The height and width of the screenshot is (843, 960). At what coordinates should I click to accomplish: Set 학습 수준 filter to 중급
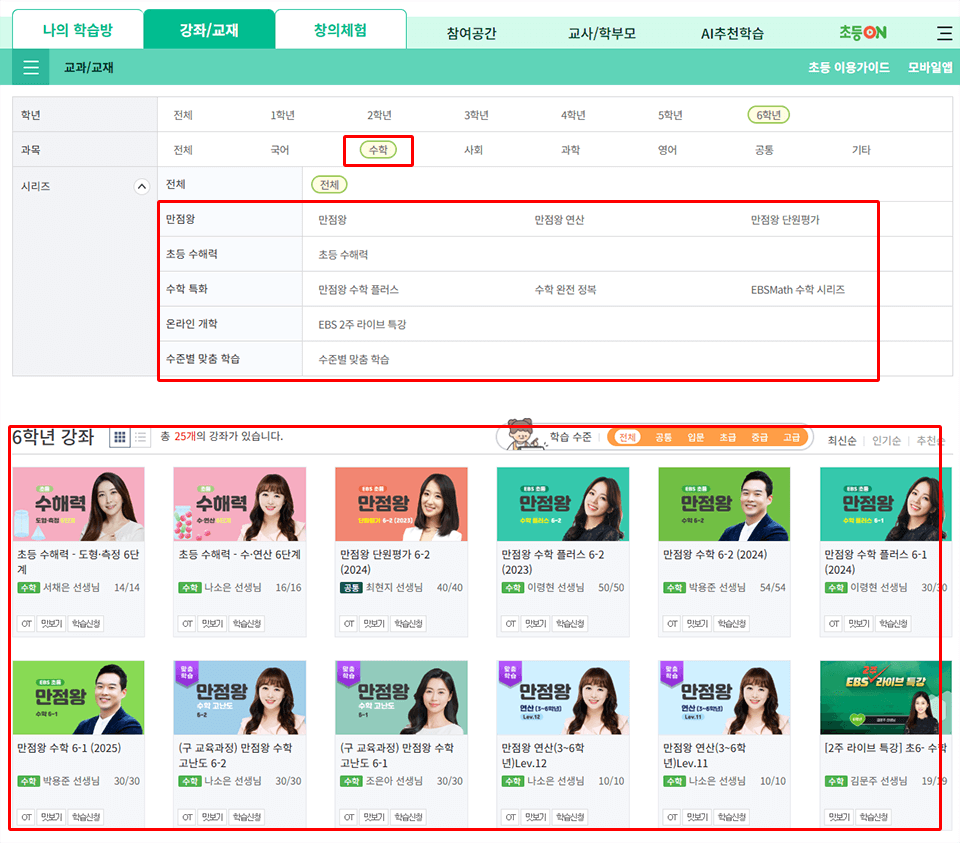point(759,437)
